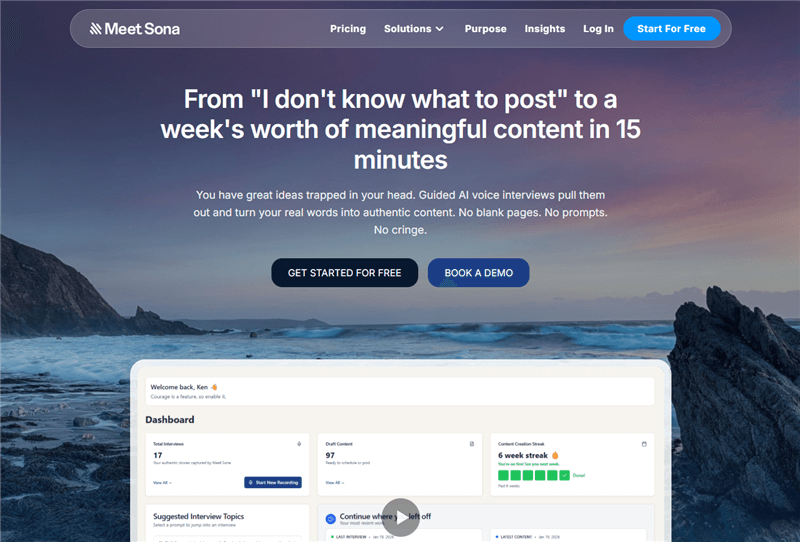
Task: Click the '6 week streak' text
Action: coord(523,455)
